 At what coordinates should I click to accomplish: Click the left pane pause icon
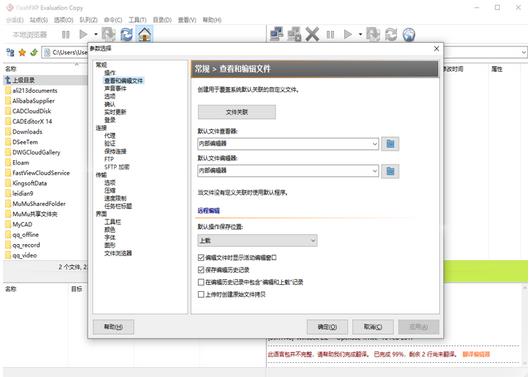[66, 34]
